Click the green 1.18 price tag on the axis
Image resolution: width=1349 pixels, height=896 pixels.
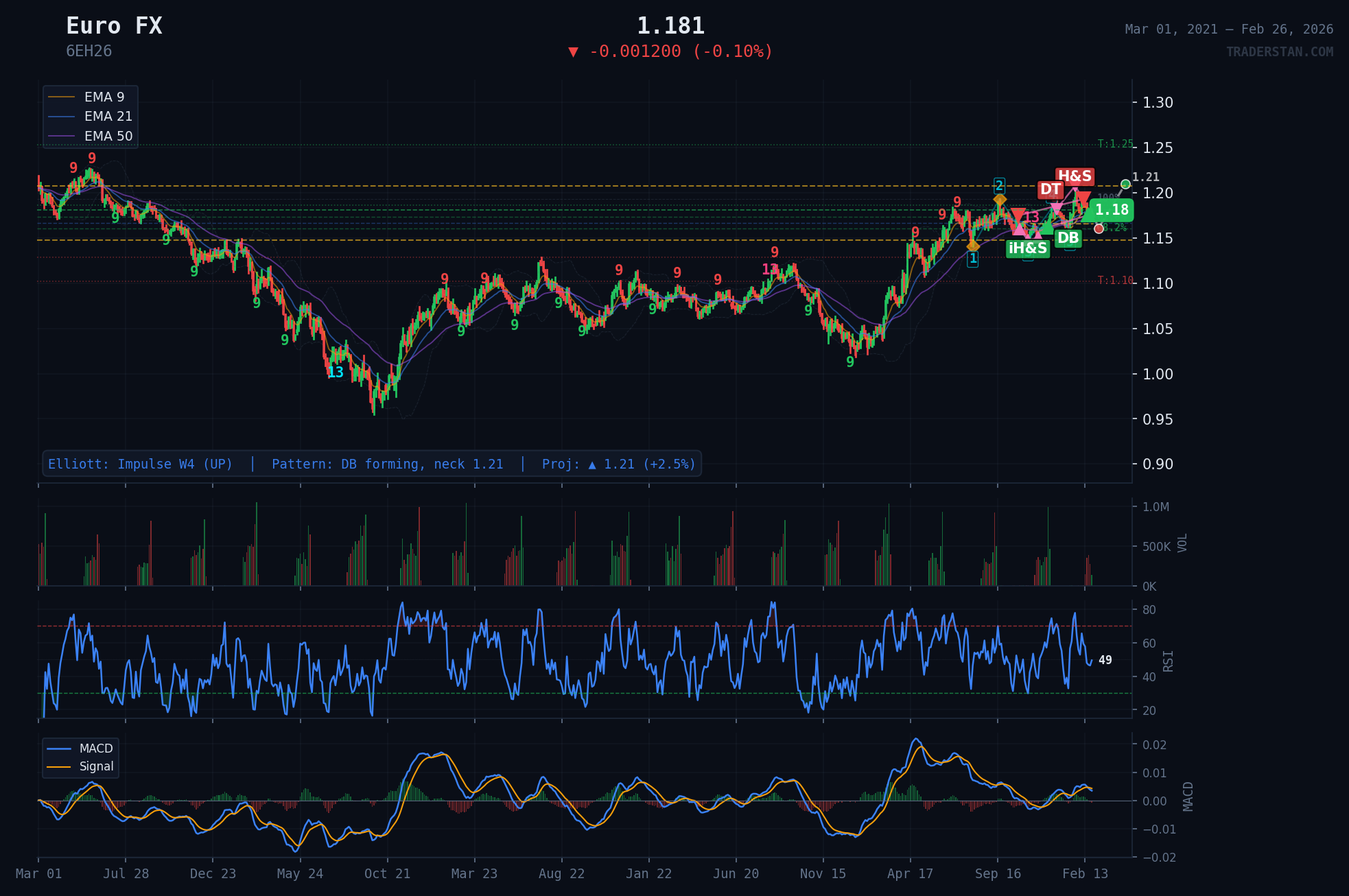click(x=1113, y=211)
